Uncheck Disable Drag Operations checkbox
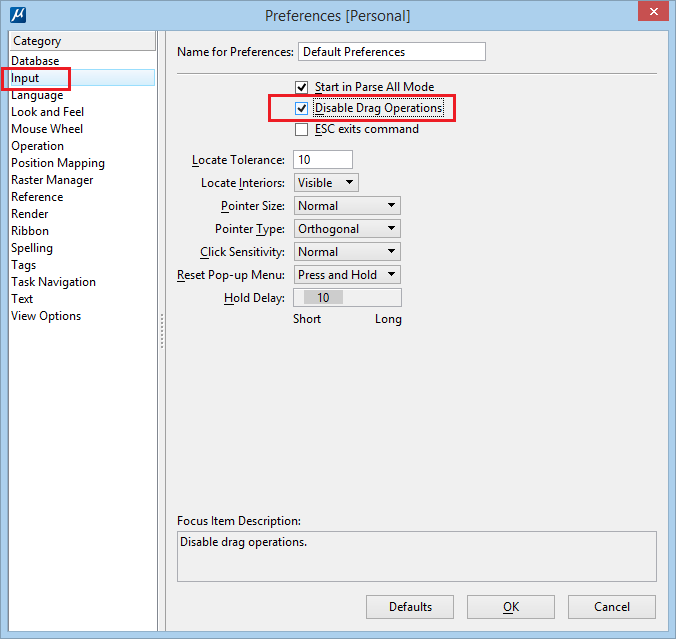676x639 pixels. [x=301, y=108]
